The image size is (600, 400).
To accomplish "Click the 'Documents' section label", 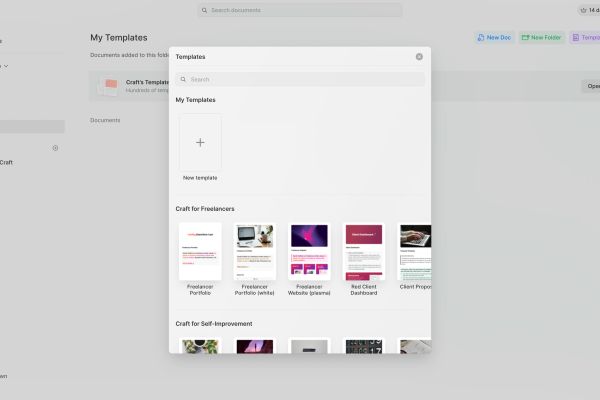I will (105, 120).
